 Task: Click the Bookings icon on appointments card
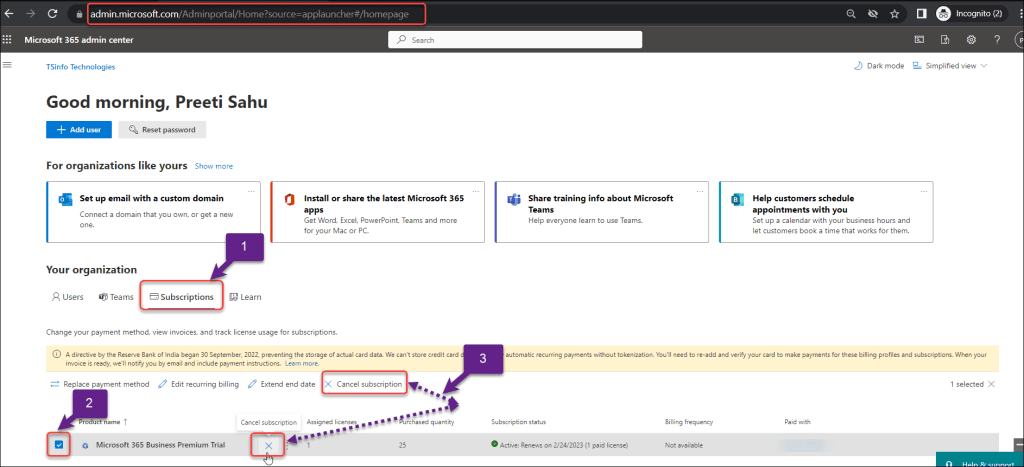[x=738, y=199]
